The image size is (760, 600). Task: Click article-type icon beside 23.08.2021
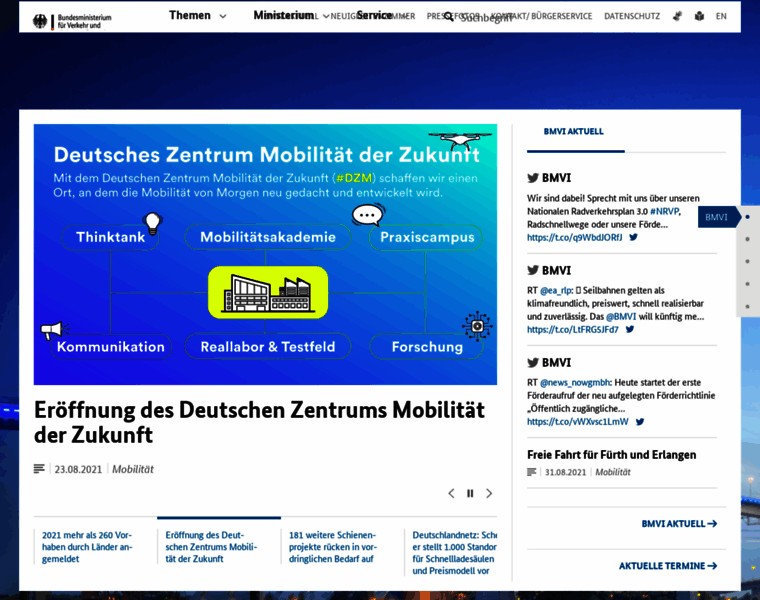click(x=39, y=469)
